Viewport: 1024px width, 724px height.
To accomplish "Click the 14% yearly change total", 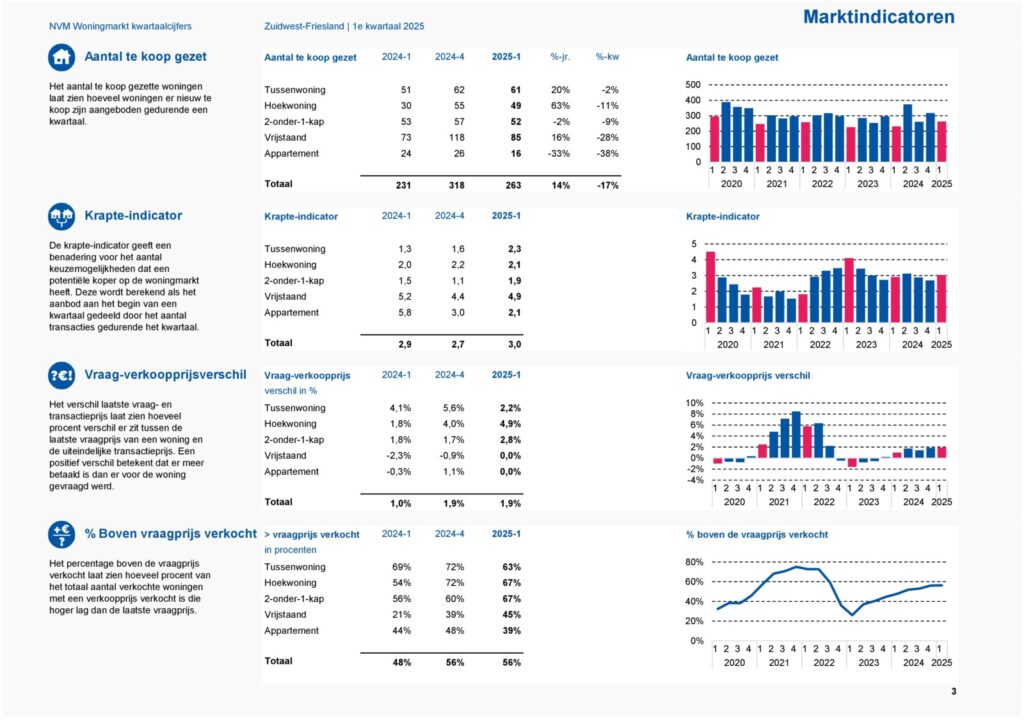I will tap(560, 185).
